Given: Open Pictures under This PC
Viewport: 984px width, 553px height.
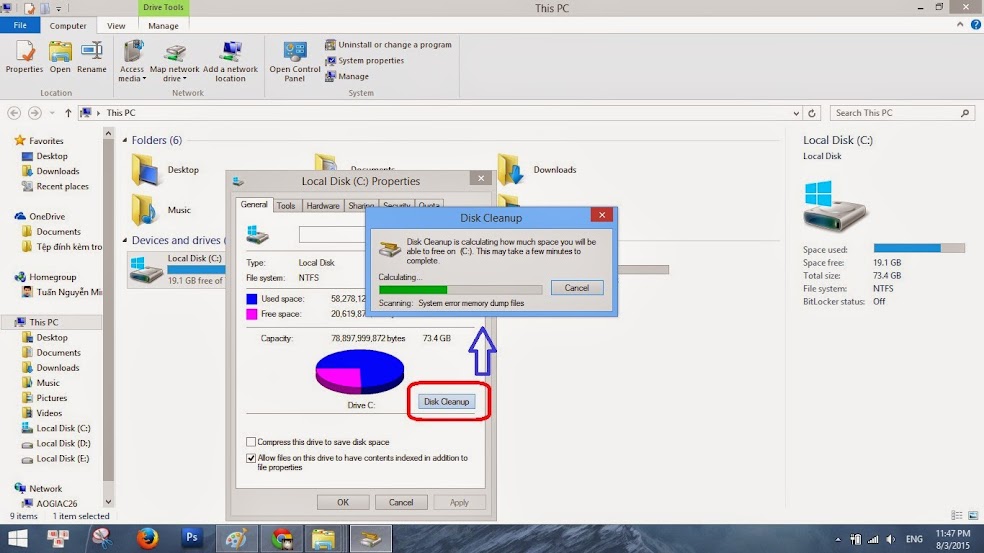Looking at the screenshot, I should pyautogui.click(x=44, y=398).
